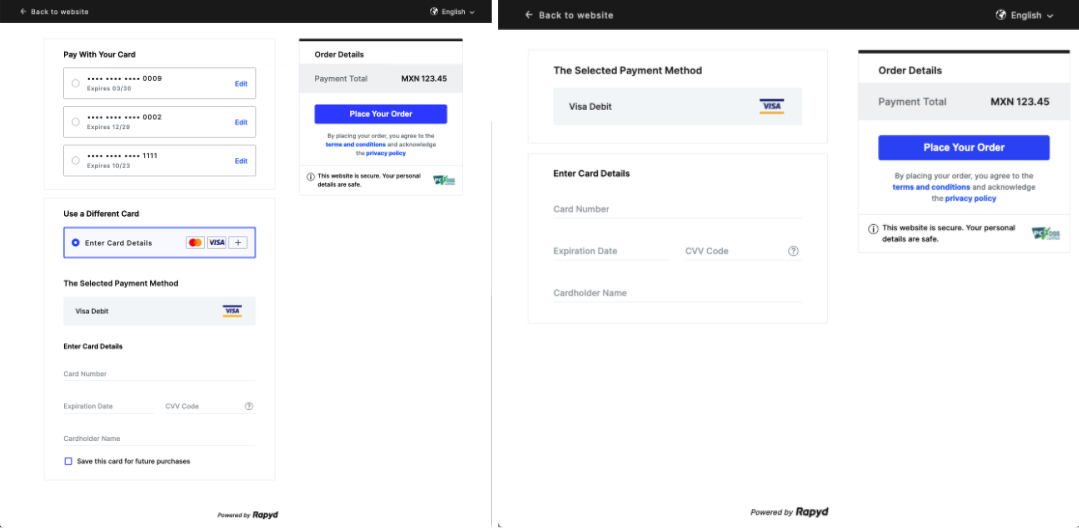Open the privacy policy link in the left panel
The width and height of the screenshot is (1079, 528).
(x=386, y=153)
